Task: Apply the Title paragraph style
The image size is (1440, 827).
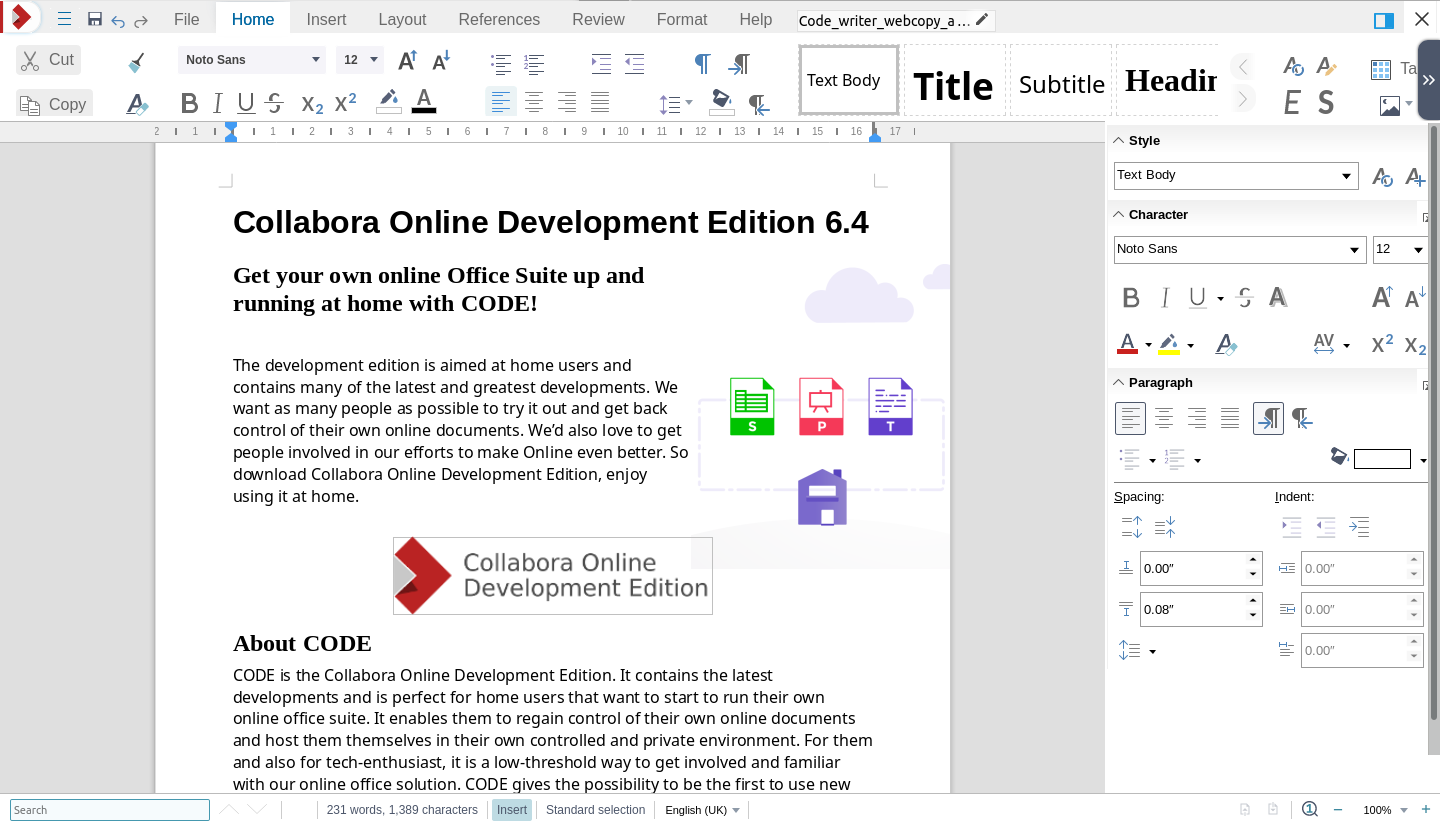Action: pyautogui.click(x=953, y=84)
